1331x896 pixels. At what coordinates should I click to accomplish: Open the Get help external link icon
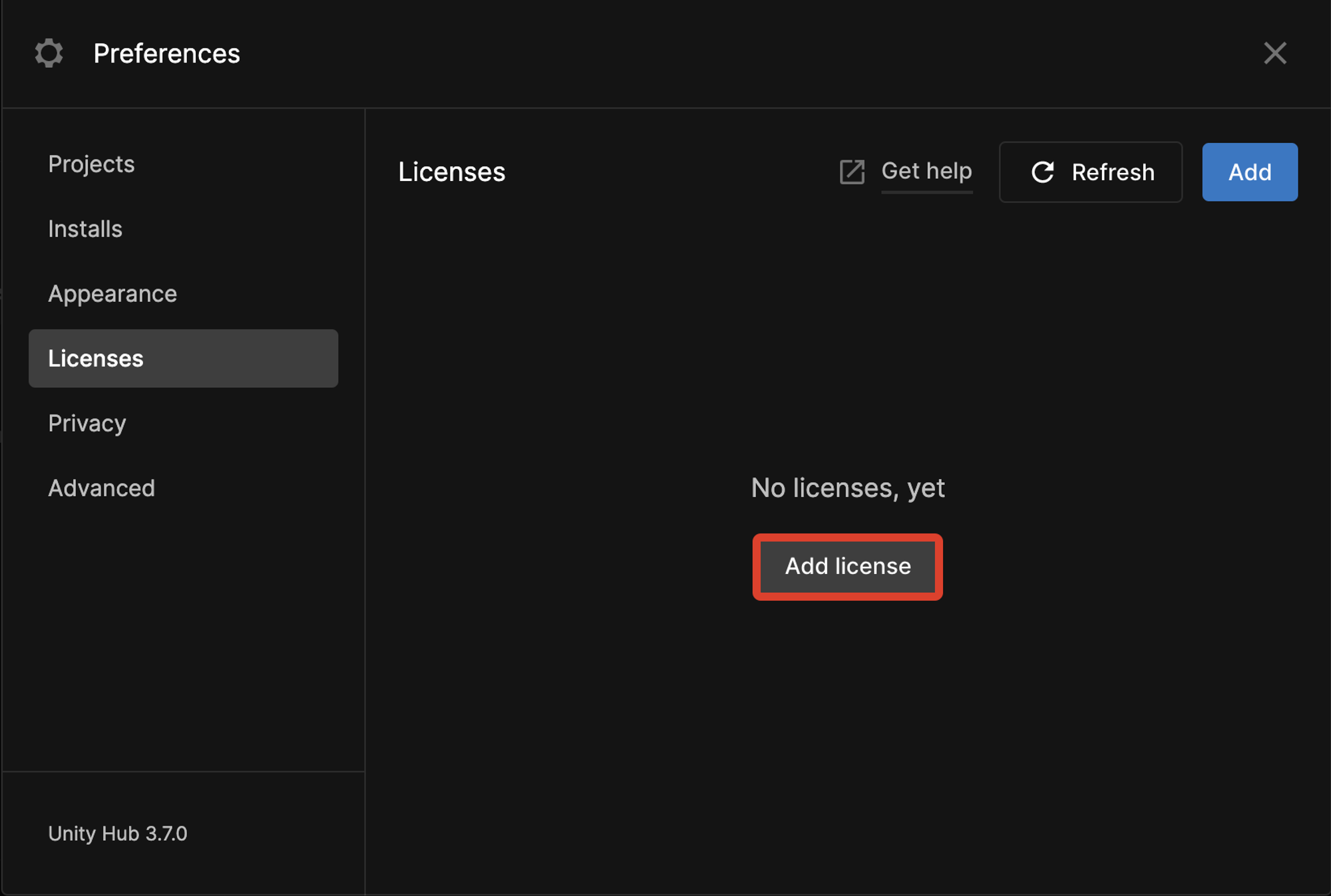[x=852, y=172]
